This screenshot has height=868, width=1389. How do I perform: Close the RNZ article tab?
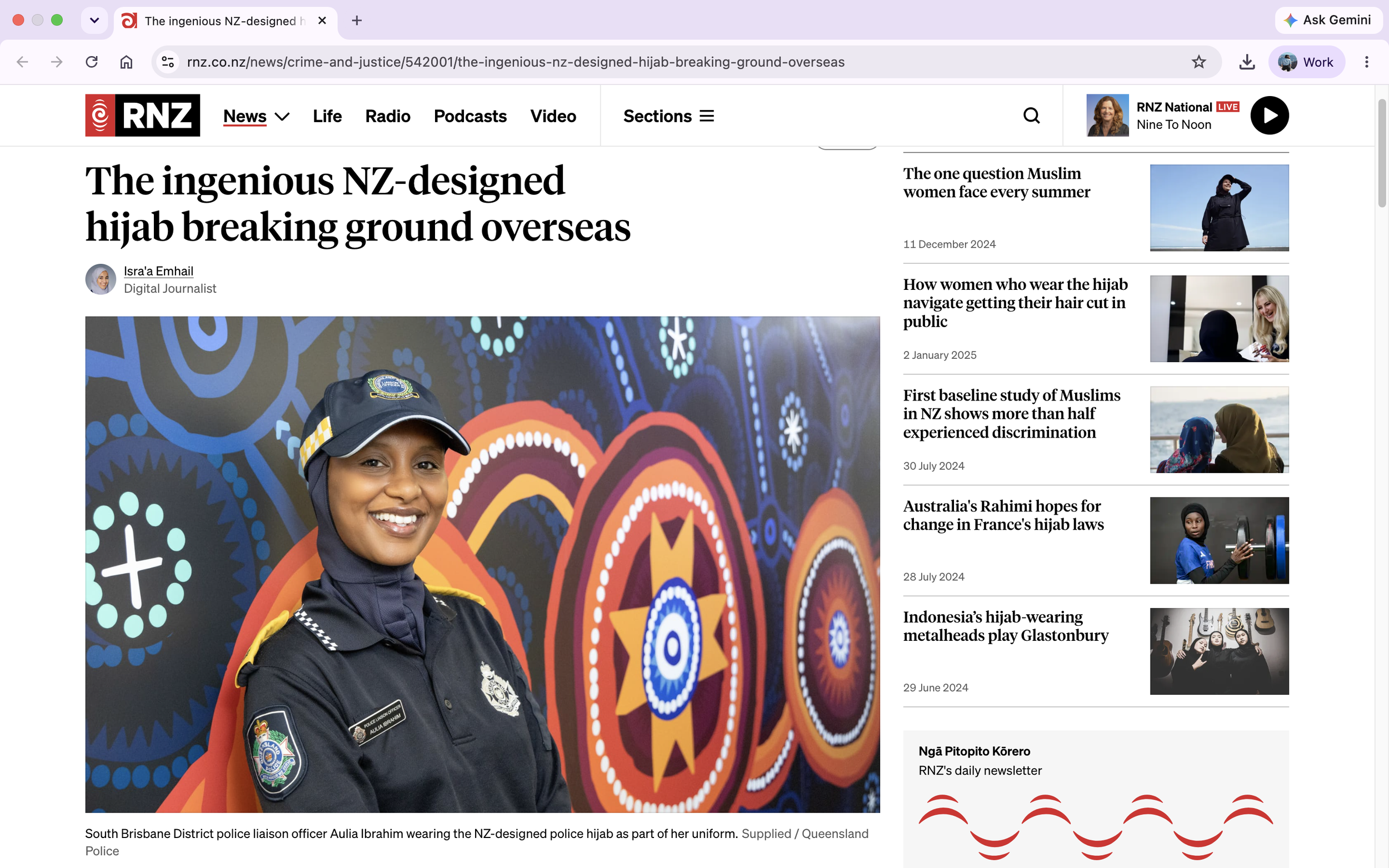(x=322, y=21)
